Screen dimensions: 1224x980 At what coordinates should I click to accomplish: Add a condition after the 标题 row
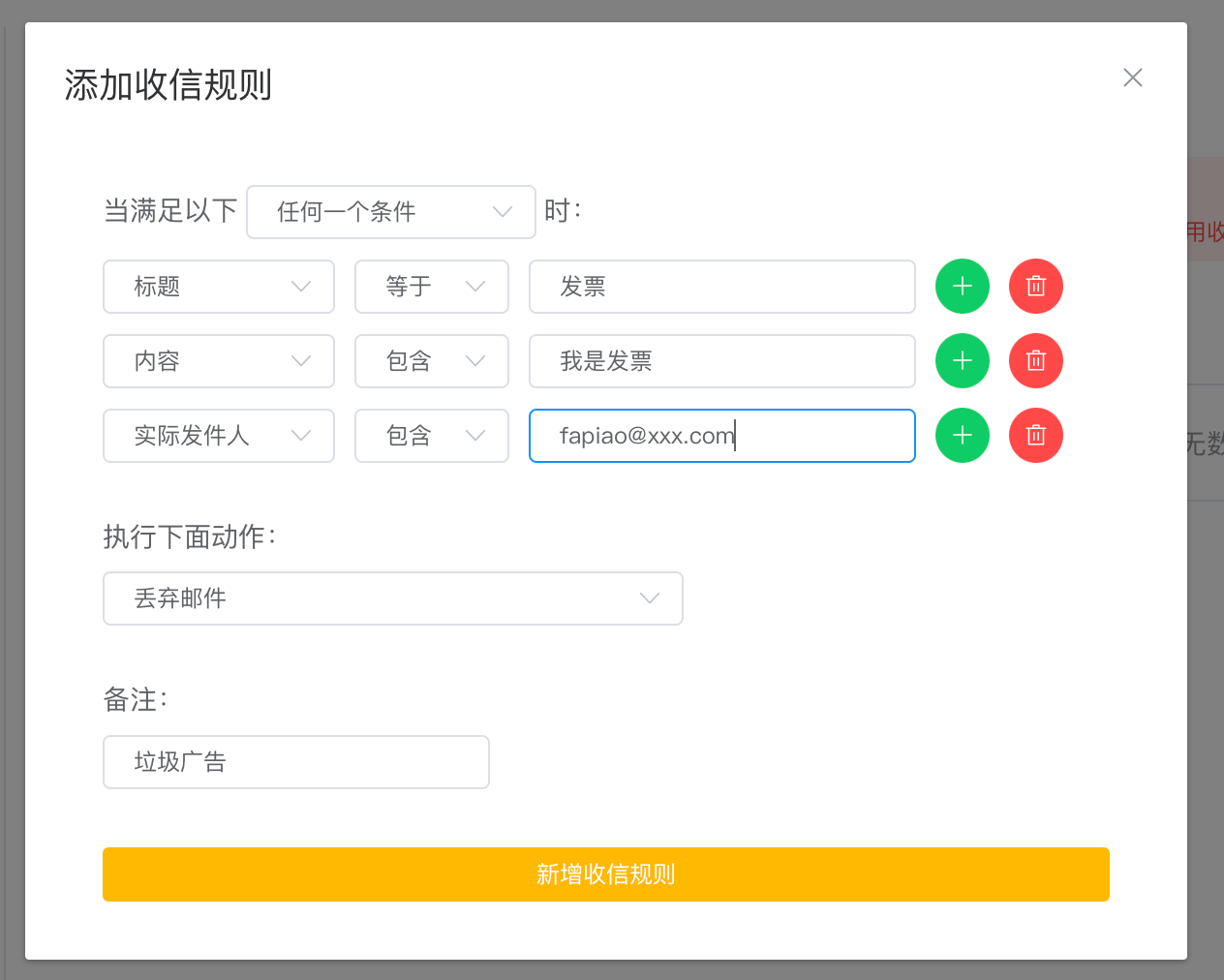point(963,287)
